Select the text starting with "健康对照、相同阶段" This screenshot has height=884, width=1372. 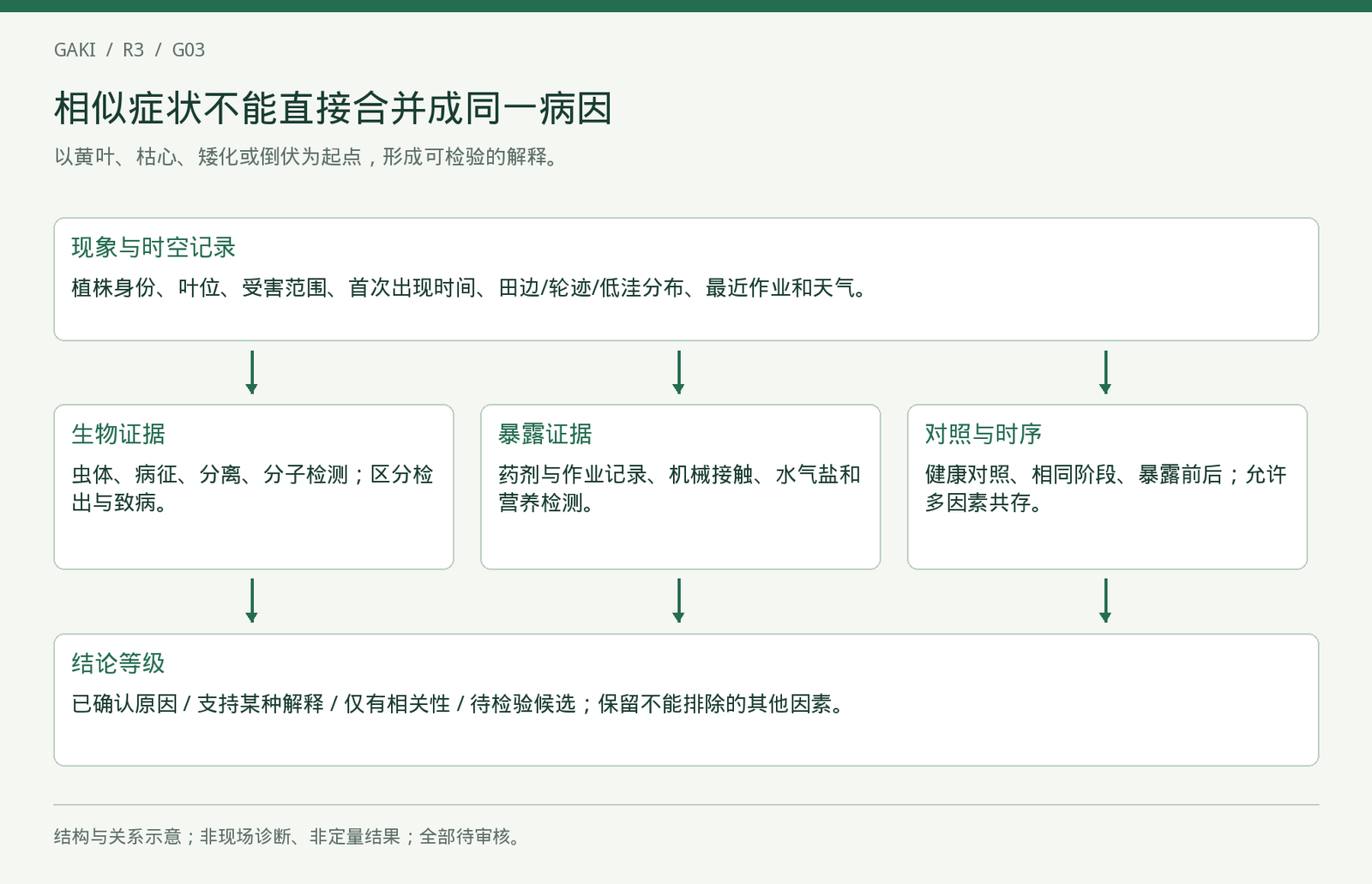coord(1106,489)
